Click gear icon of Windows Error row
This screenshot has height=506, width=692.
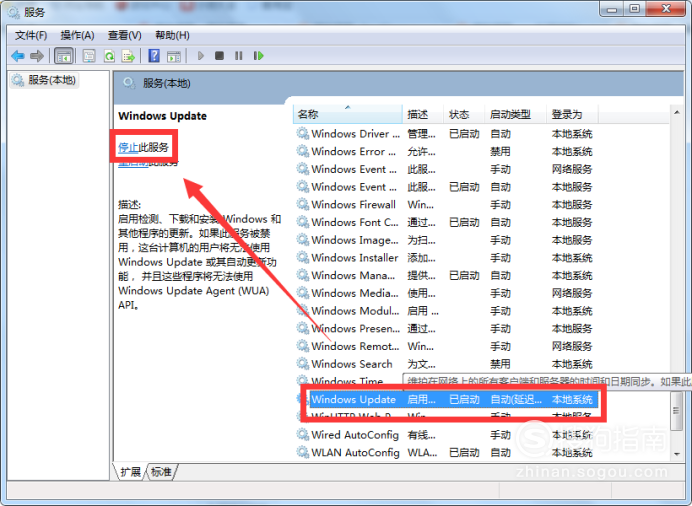303,151
